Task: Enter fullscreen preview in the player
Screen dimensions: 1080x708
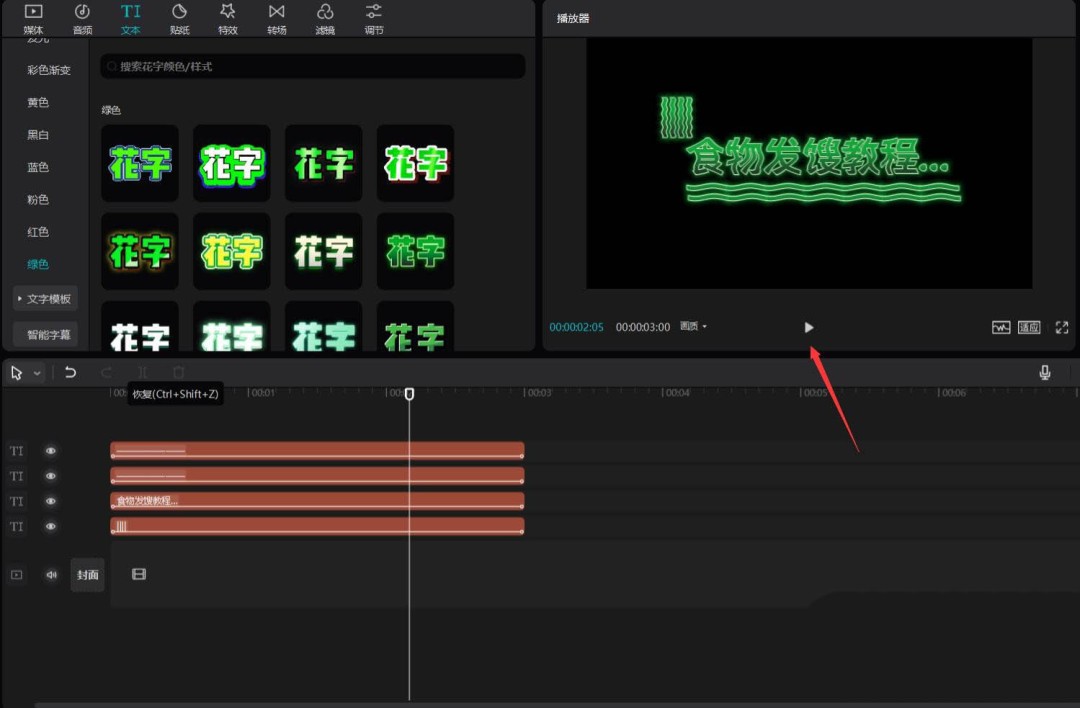Action: click(1062, 327)
